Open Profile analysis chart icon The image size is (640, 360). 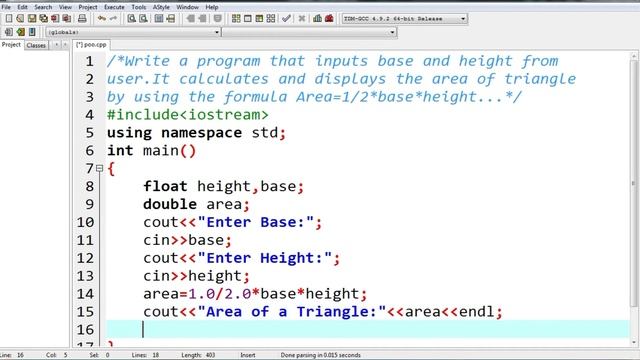coord(317,18)
